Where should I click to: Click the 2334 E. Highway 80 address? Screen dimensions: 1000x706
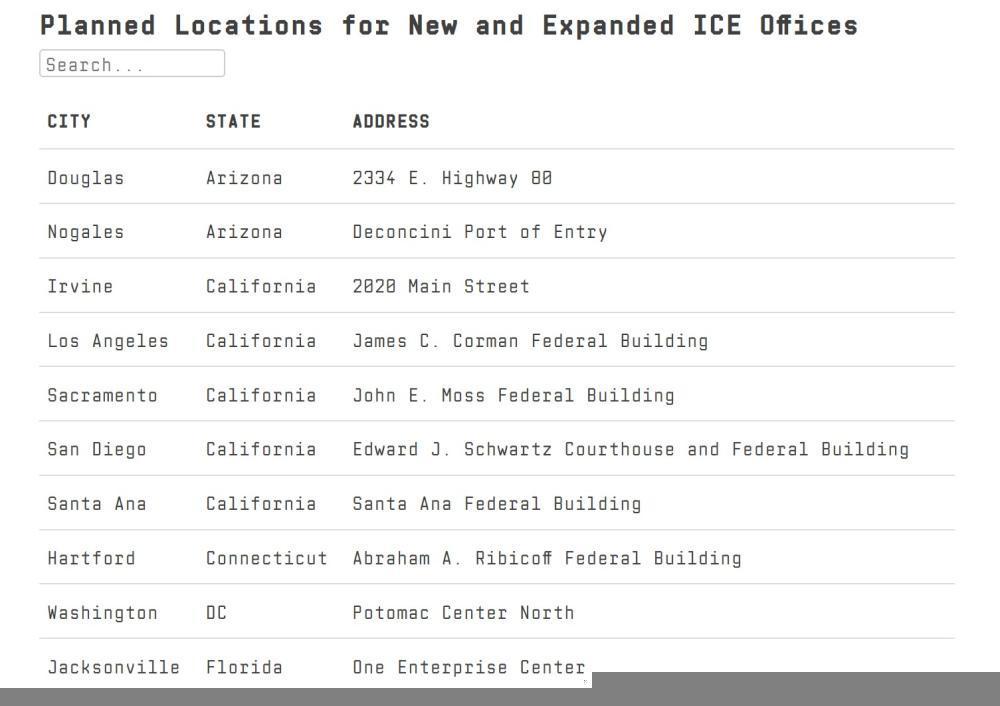pos(452,178)
